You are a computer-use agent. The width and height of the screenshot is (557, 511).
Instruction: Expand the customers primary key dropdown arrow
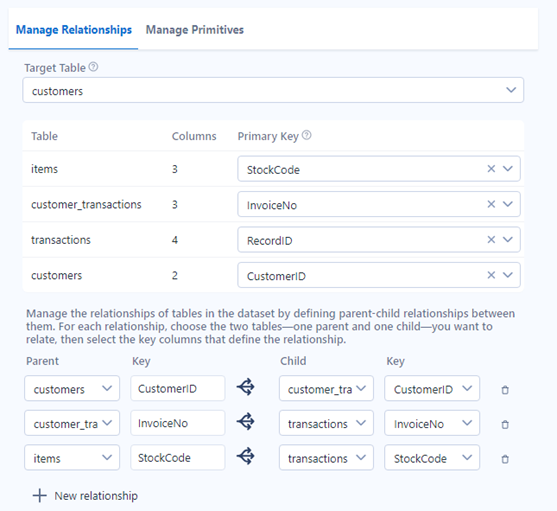pyautogui.click(x=508, y=275)
